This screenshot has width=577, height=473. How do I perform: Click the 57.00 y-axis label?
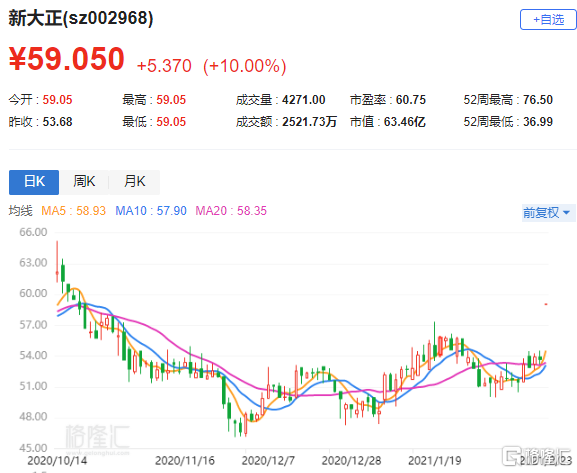(x=33, y=325)
